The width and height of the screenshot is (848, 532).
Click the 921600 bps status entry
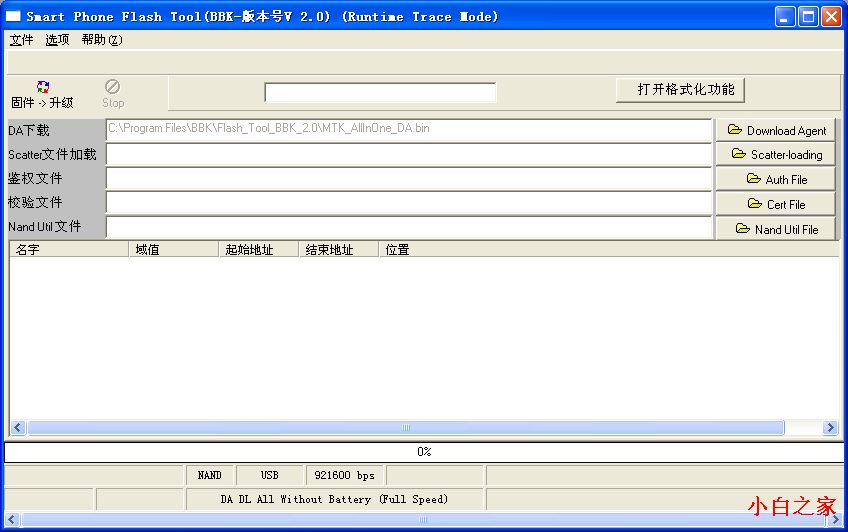(344, 475)
